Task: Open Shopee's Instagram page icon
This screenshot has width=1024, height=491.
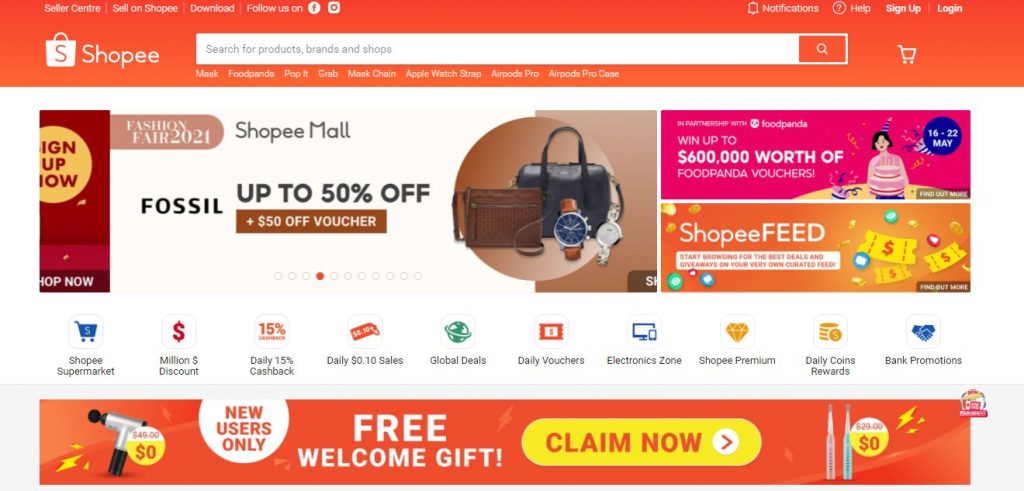Action: click(334, 8)
